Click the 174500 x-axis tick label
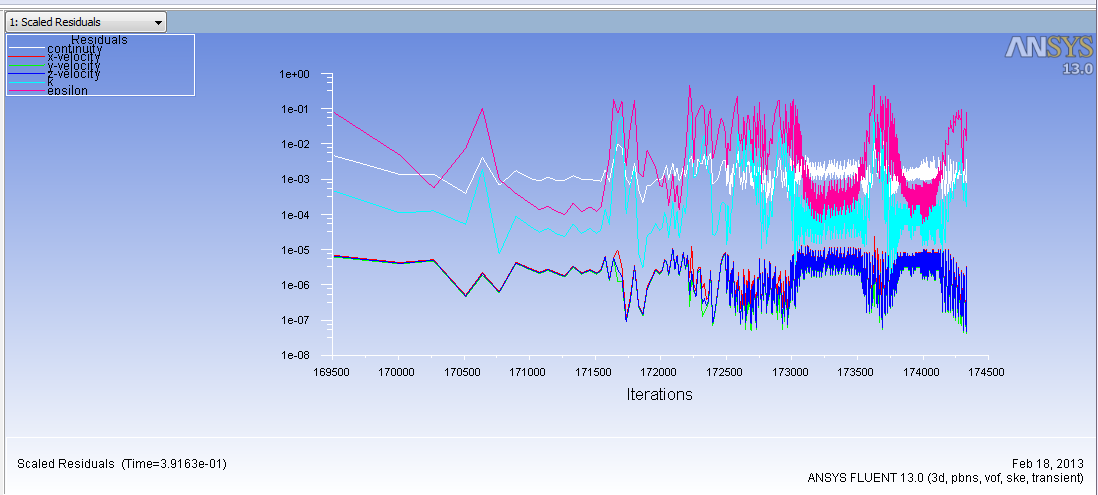The height and width of the screenshot is (495, 1098). (x=988, y=371)
